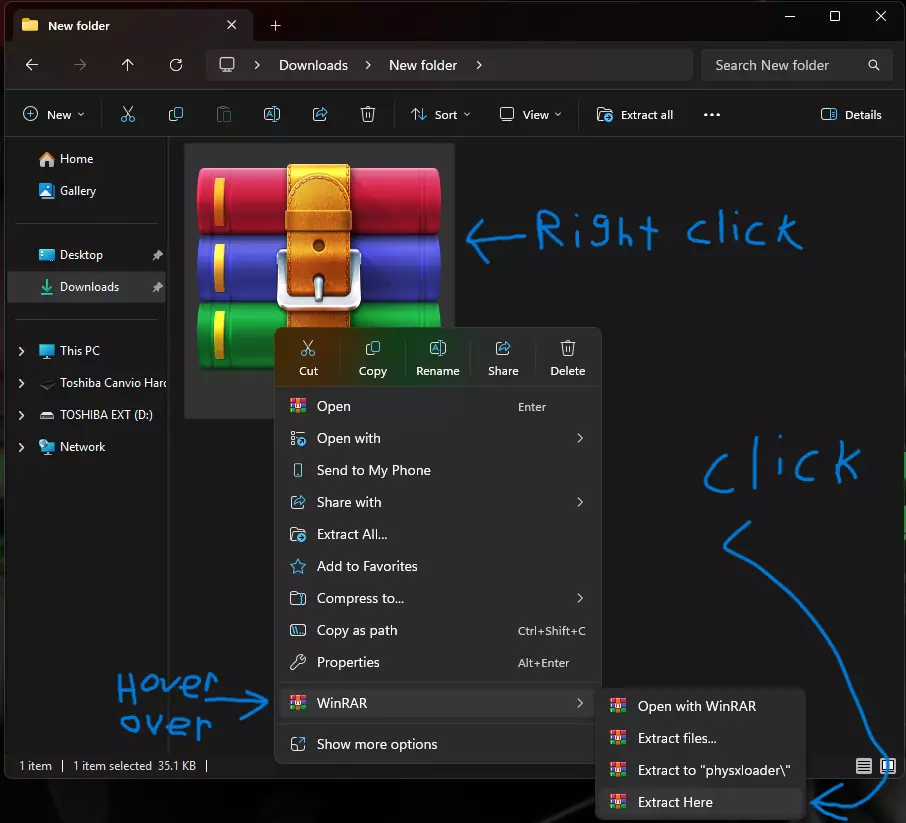Click New folder in the address bar
Viewport: 906px width, 823px height.
423,65
